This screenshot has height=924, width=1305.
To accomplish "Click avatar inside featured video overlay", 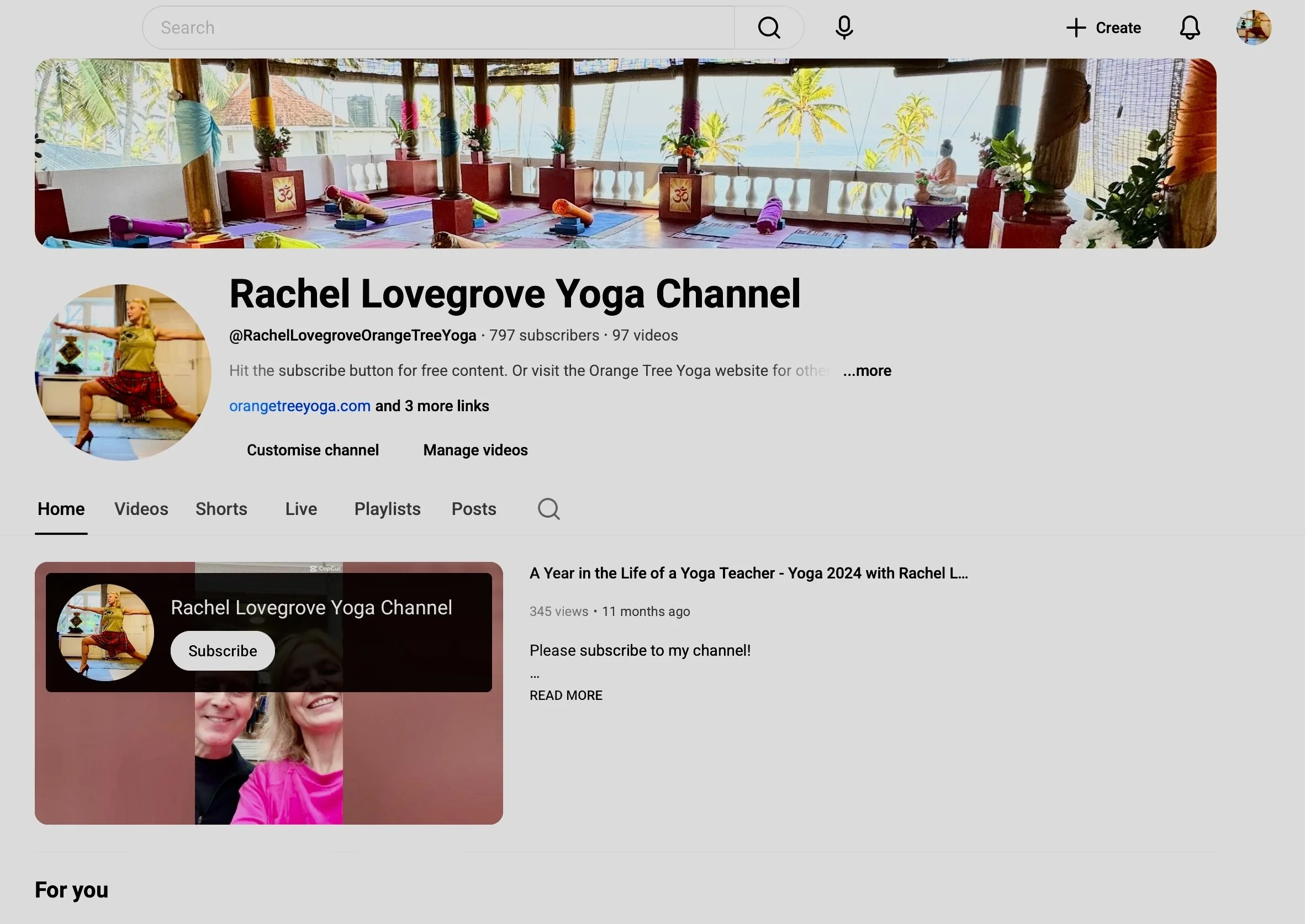I will [x=106, y=632].
